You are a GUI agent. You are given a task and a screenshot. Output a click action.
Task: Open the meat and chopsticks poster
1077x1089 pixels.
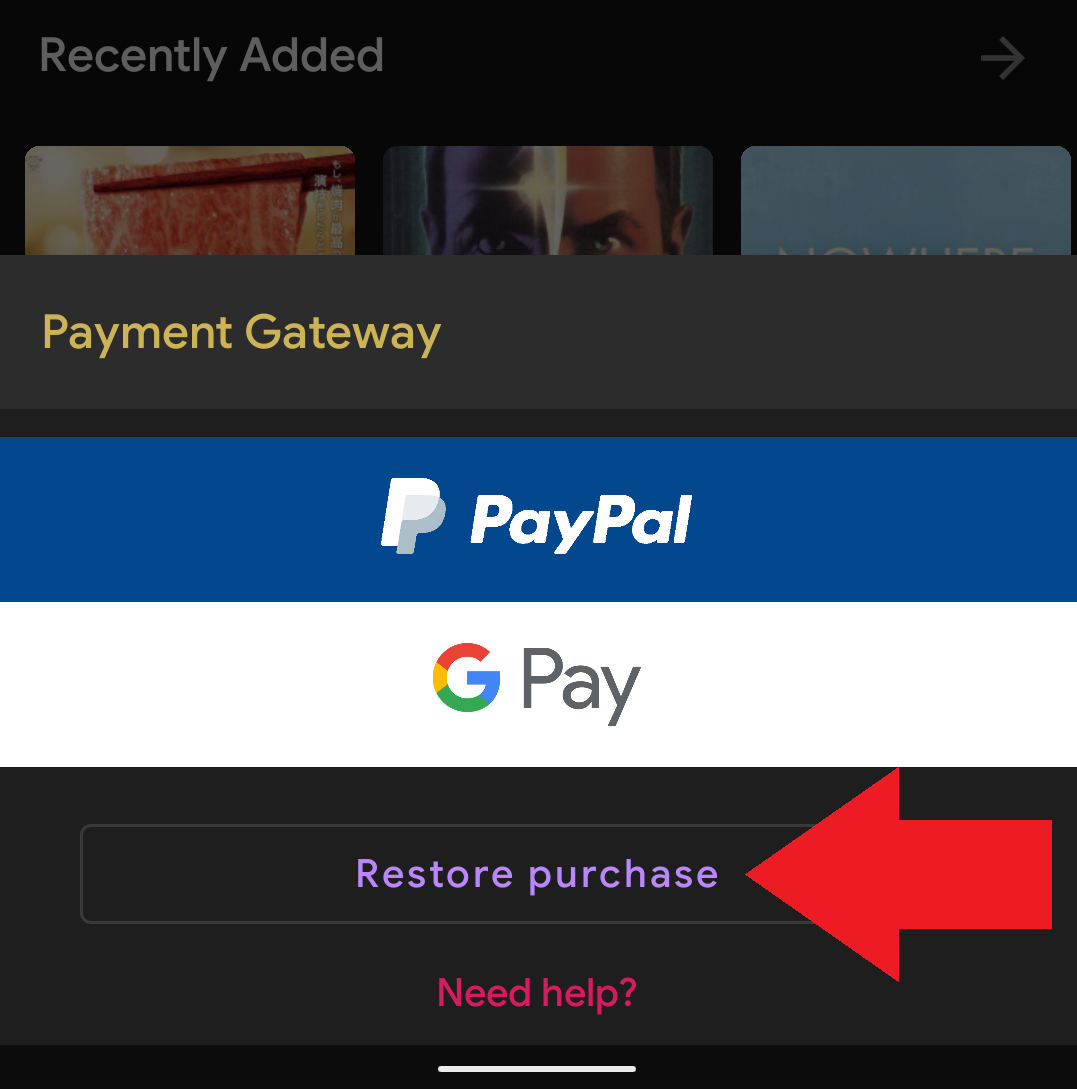coord(190,201)
